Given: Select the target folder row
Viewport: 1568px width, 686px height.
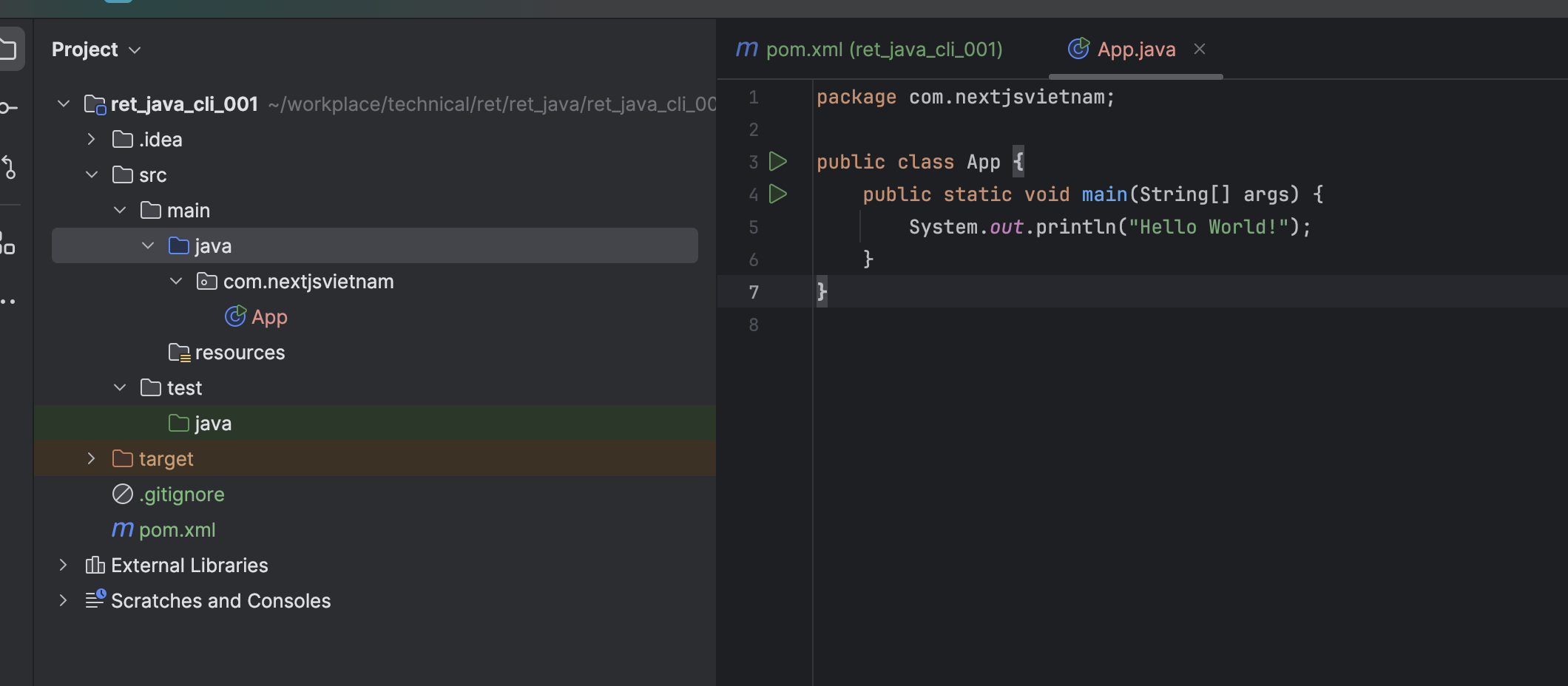Looking at the screenshot, I should (x=375, y=458).
